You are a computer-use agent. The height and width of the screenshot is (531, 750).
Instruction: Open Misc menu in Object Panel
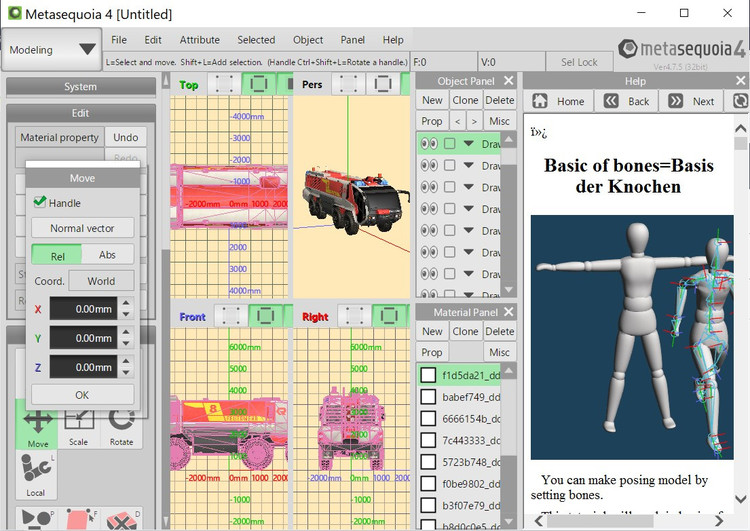pos(499,121)
